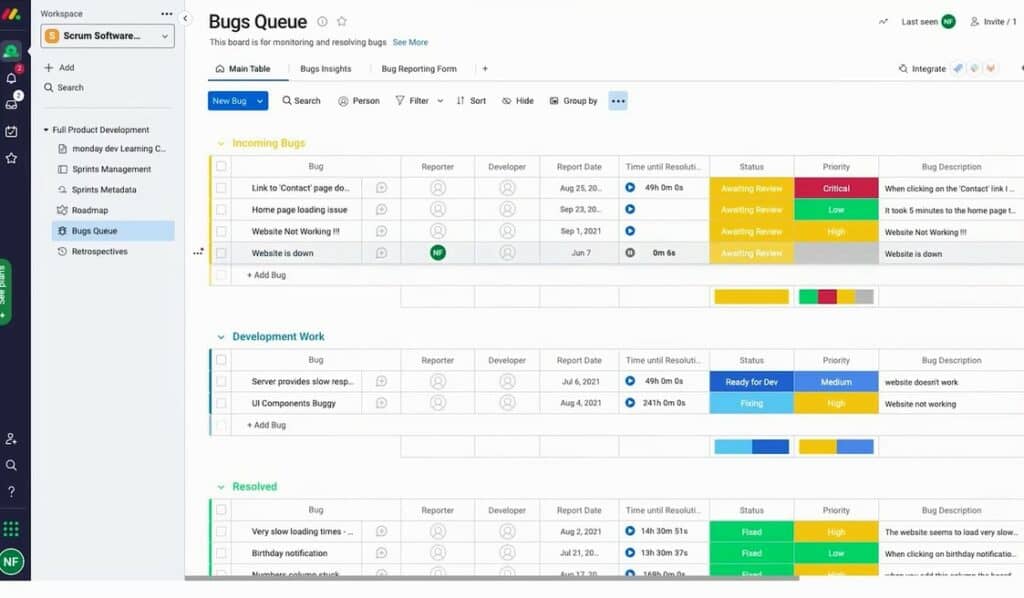Screen dimensions: 1024x598
Task: Open the Bug Reporting Form tab
Action: (419, 69)
